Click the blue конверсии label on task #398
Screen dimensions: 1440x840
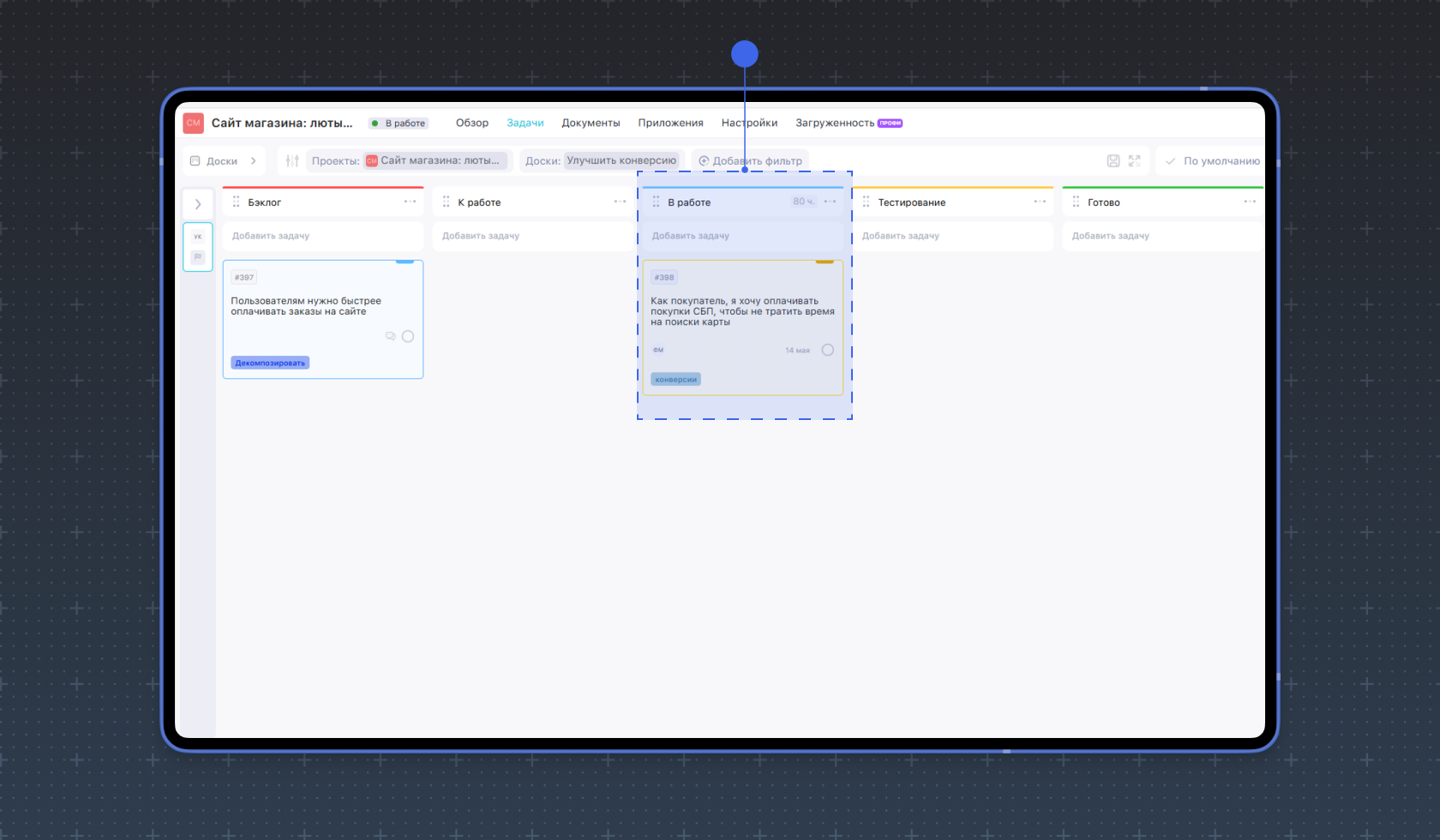pos(675,380)
